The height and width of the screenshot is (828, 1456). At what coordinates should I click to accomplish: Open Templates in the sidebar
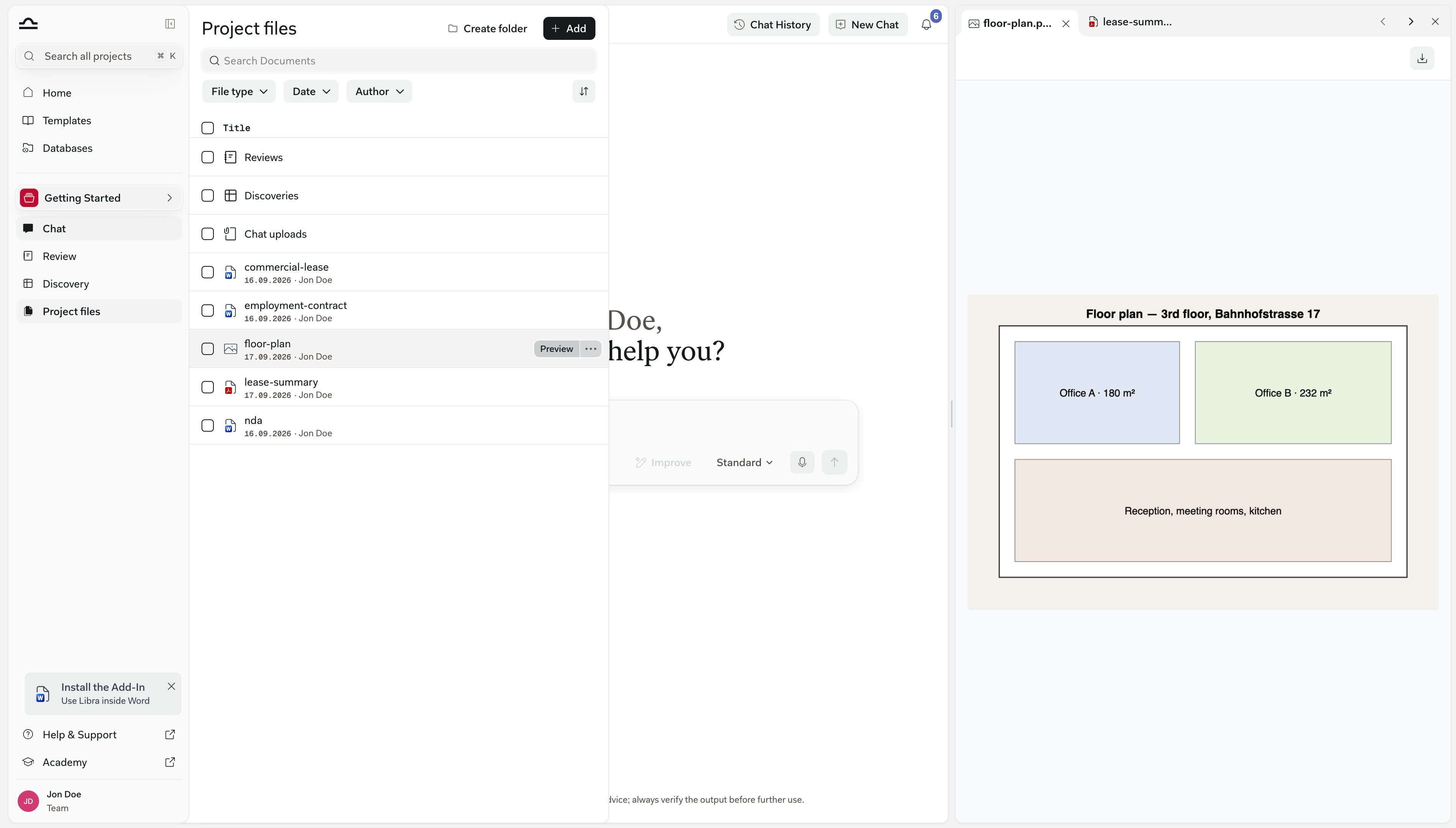pyautogui.click(x=99, y=121)
